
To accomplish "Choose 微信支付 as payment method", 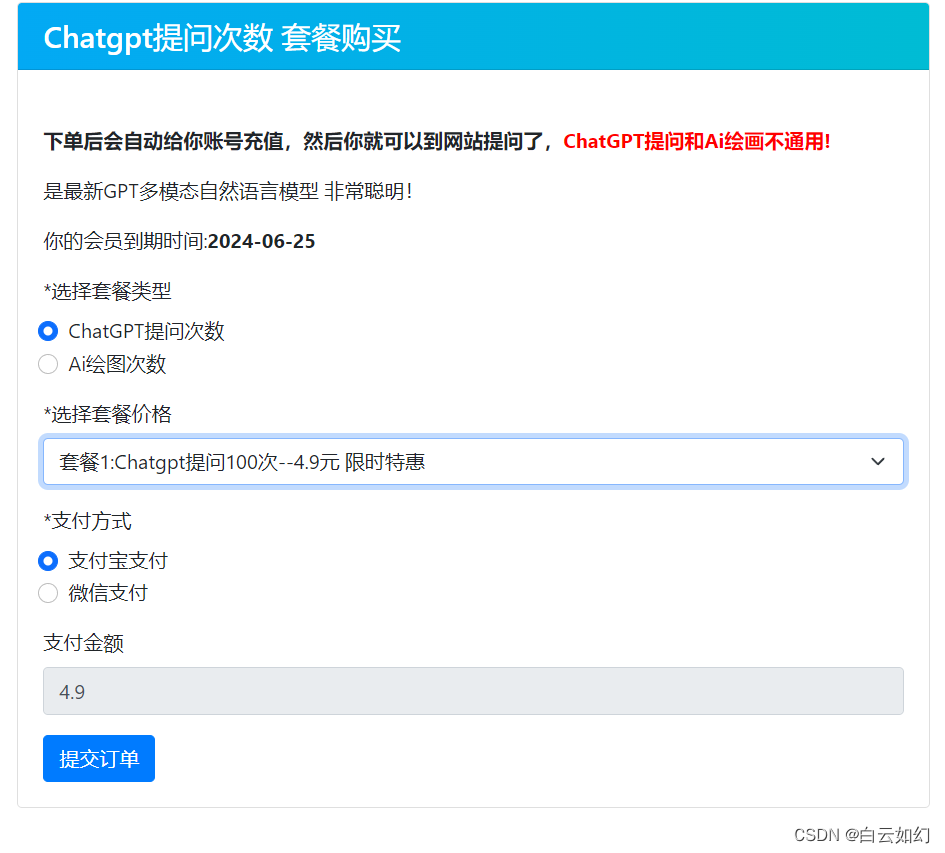I will pos(48,593).
